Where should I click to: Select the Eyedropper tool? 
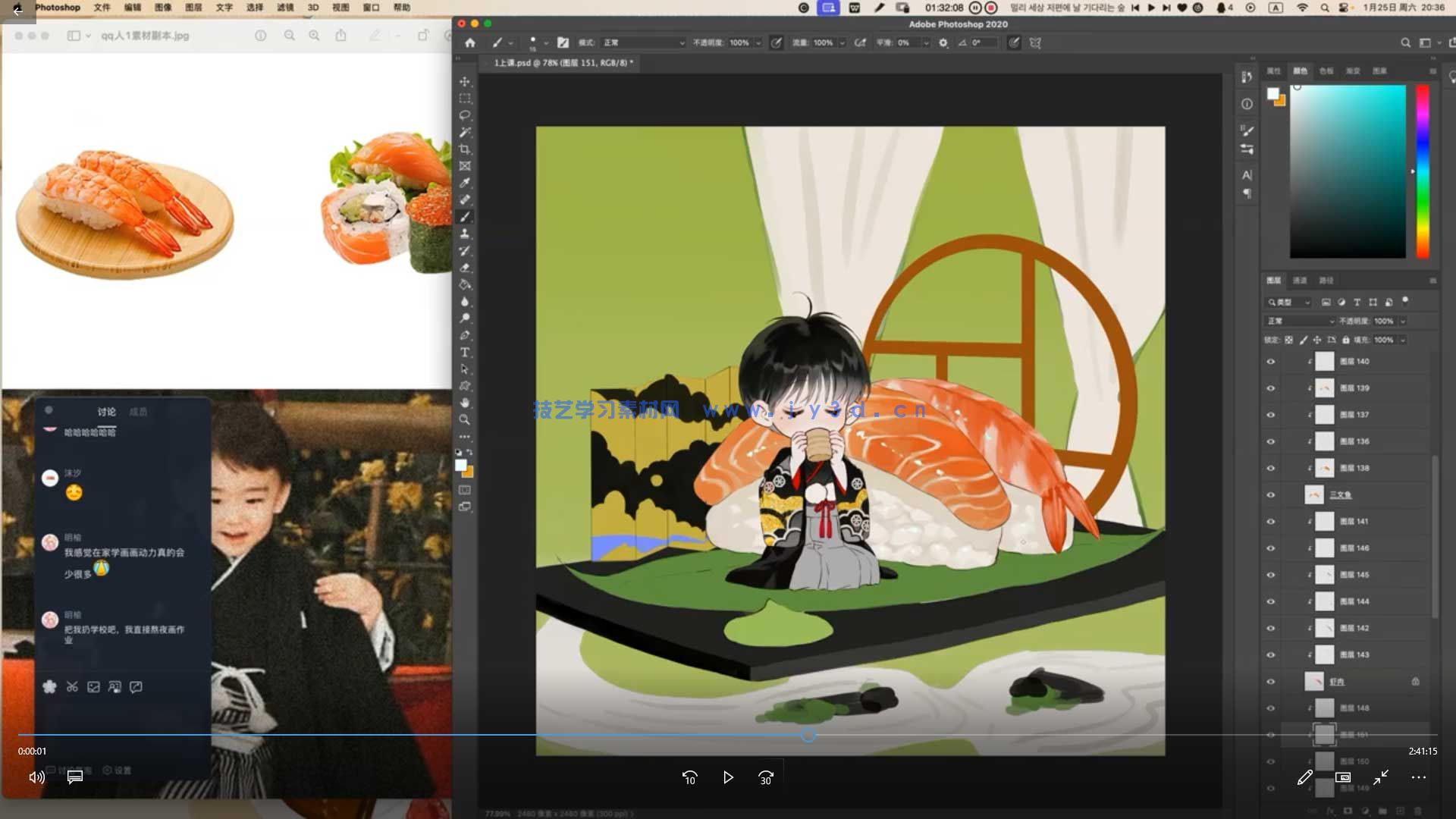coord(465,183)
